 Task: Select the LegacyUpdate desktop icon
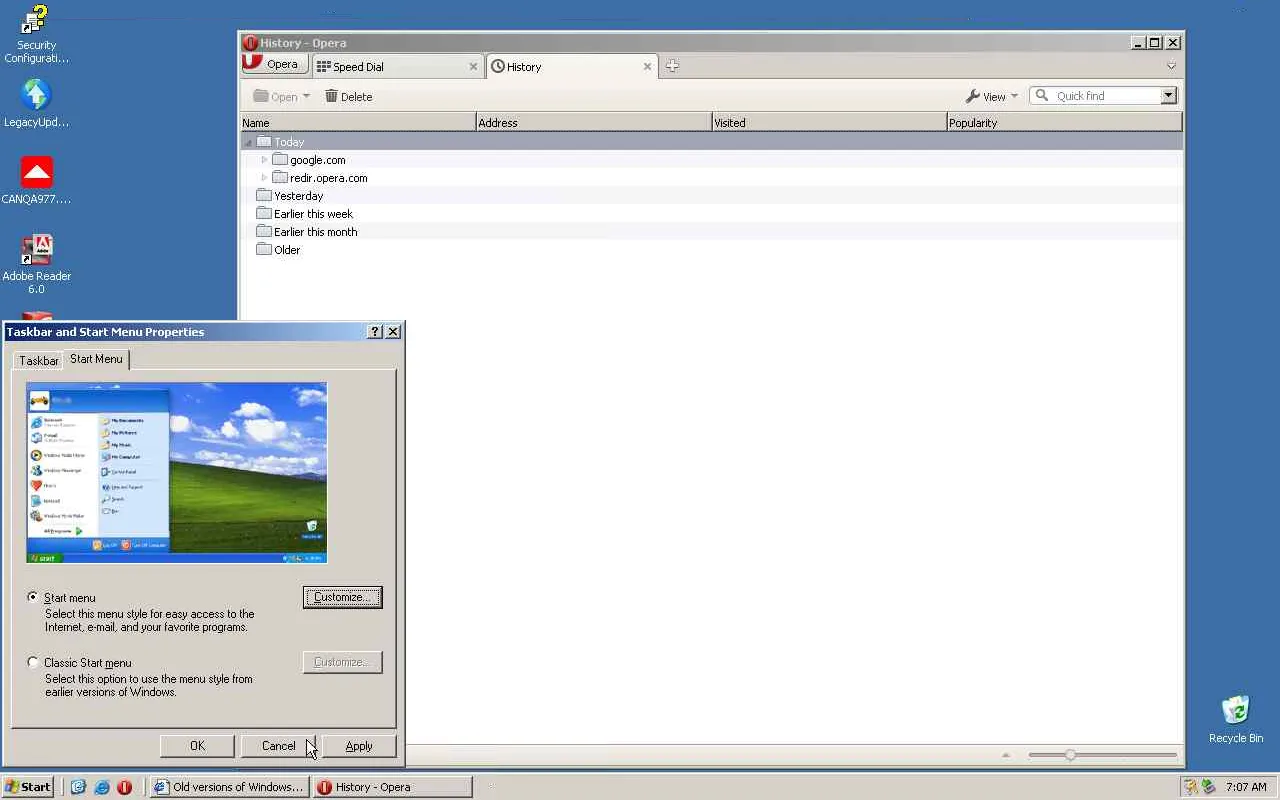[x=36, y=104]
